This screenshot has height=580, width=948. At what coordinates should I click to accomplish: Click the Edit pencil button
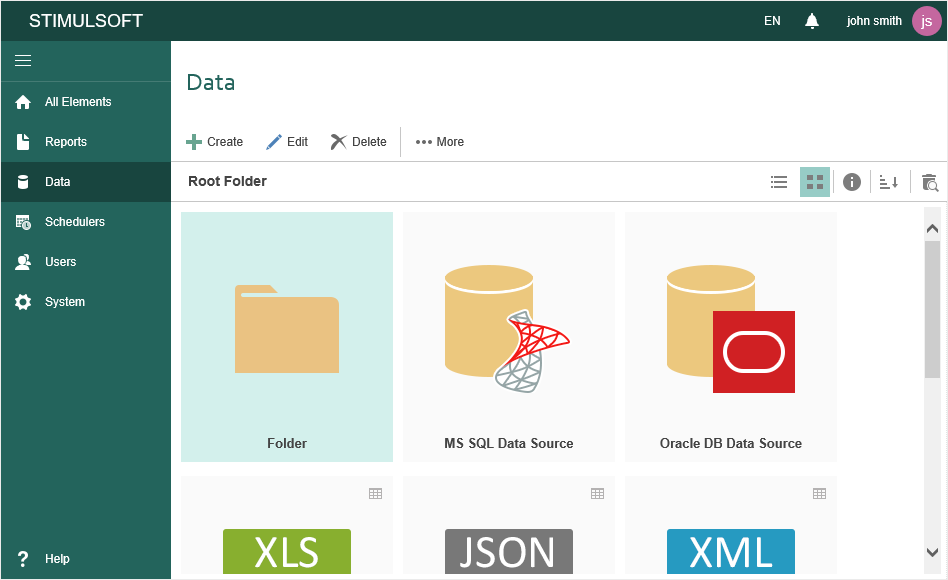[x=287, y=142]
